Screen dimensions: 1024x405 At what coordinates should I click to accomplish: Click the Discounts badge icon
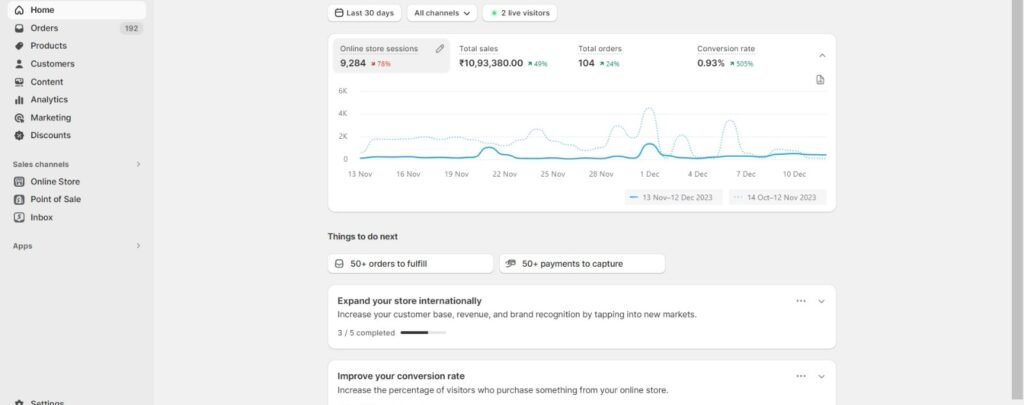click(19, 136)
